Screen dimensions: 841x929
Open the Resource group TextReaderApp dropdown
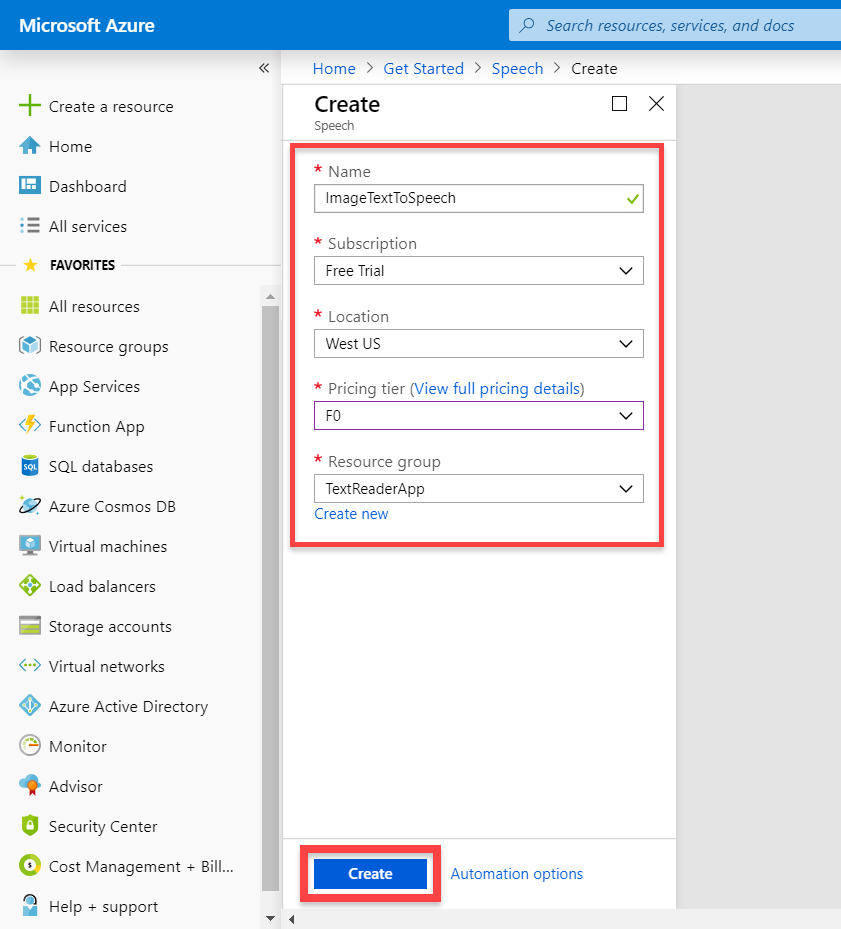(x=478, y=489)
